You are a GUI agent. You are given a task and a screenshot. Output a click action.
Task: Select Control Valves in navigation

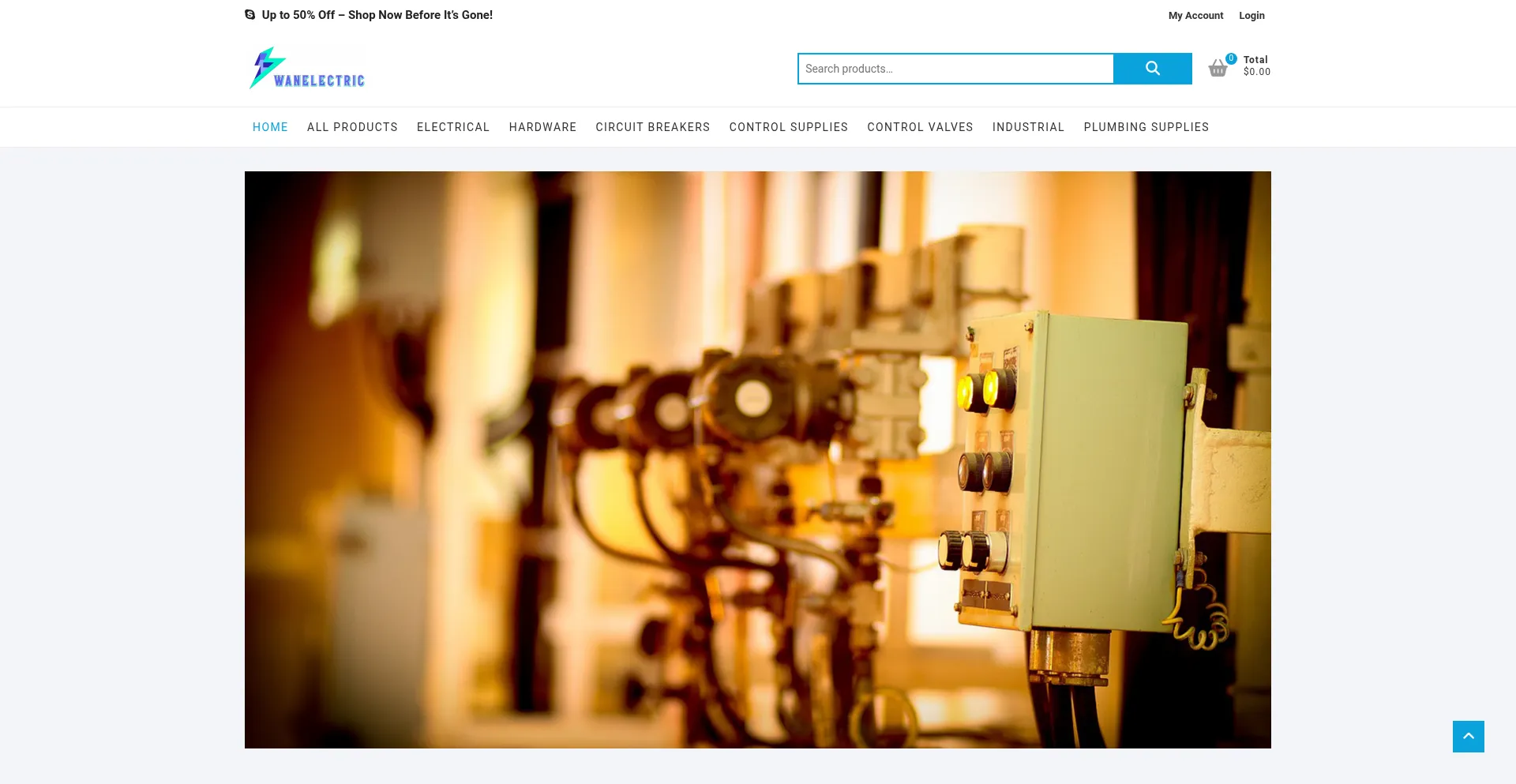point(920,127)
